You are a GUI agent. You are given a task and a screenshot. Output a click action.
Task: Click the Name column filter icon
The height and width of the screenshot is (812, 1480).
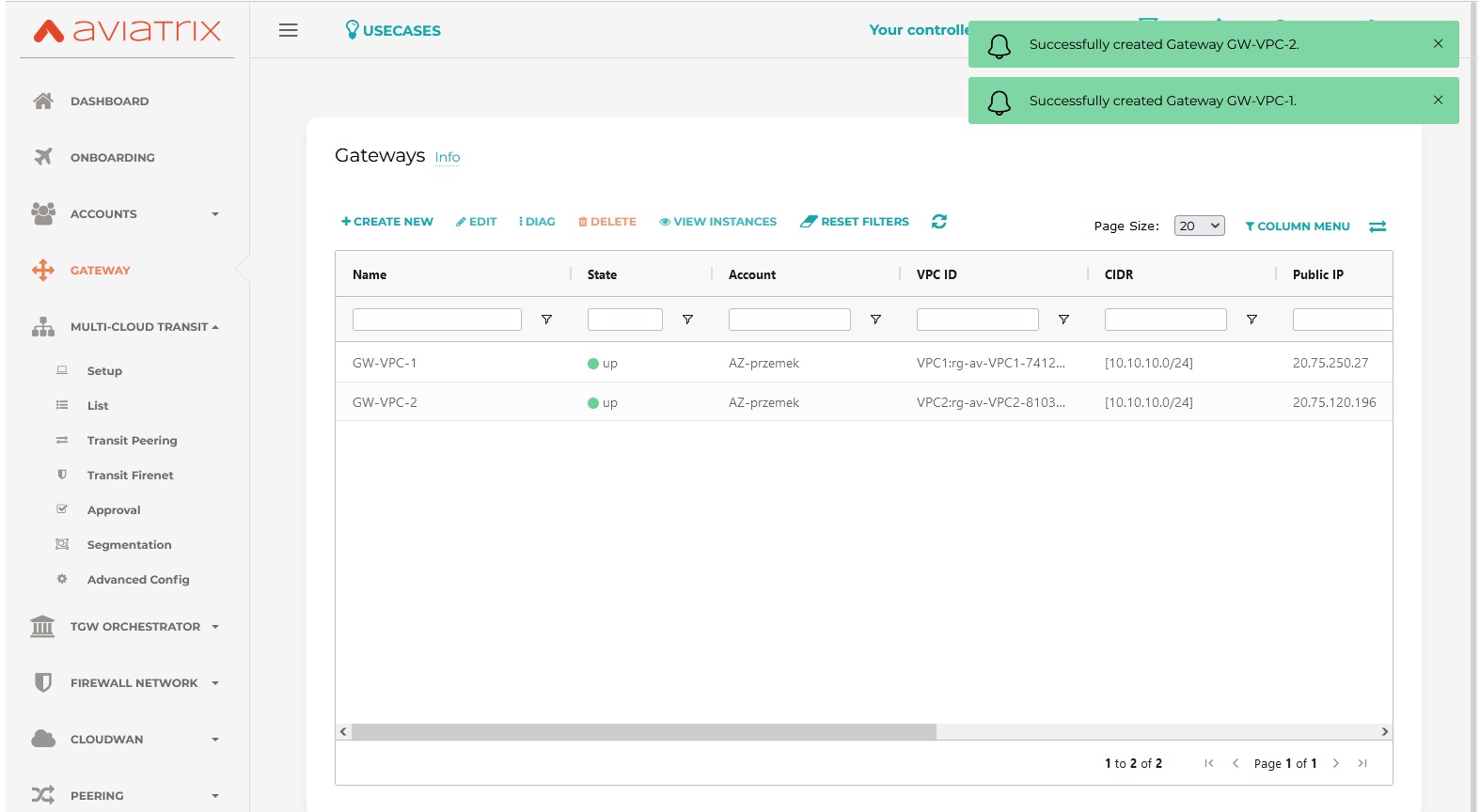coord(546,320)
